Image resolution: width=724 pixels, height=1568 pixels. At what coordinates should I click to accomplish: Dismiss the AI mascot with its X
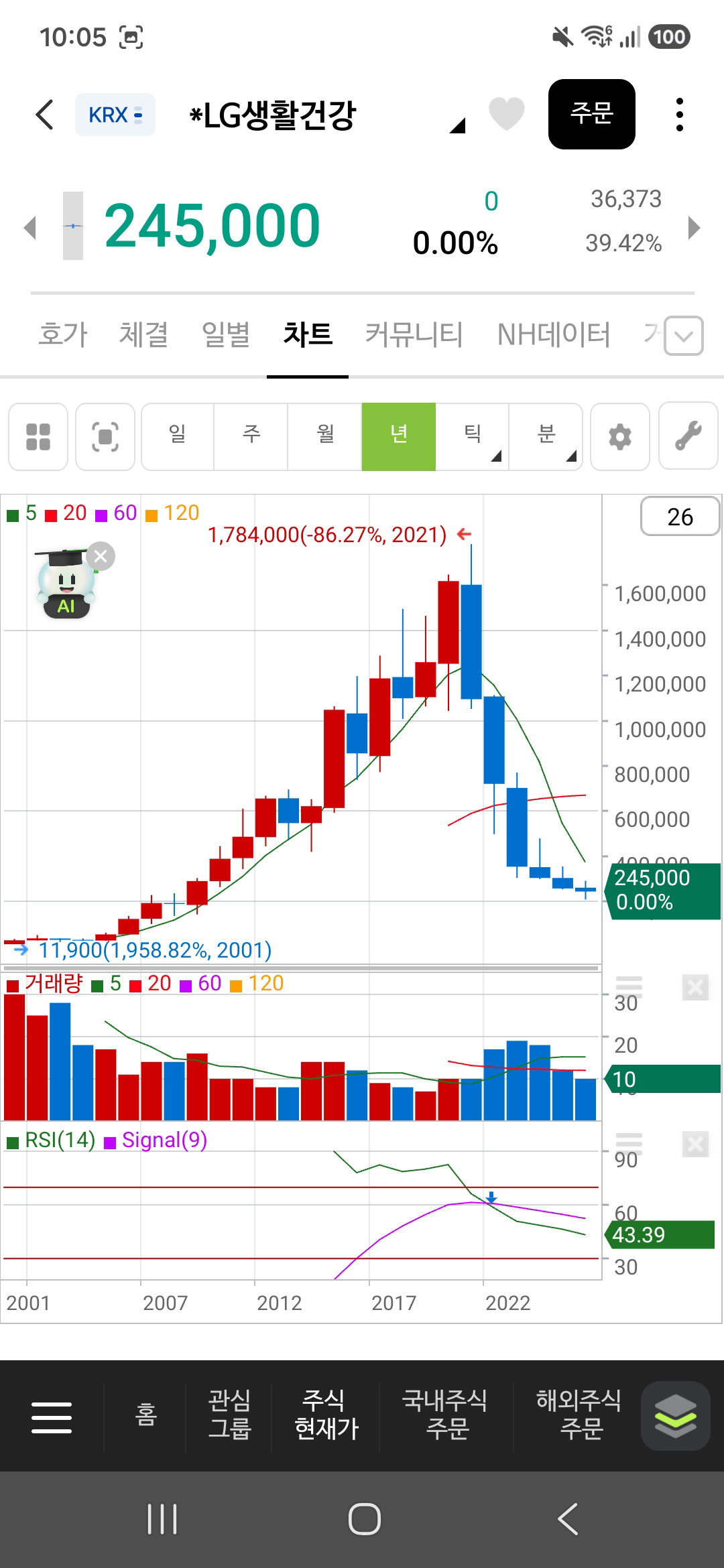click(x=101, y=556)
